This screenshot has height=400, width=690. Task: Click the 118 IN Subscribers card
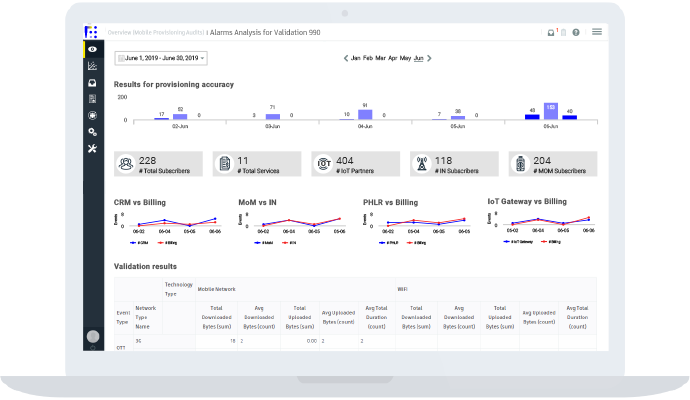[x=455, y=164]
